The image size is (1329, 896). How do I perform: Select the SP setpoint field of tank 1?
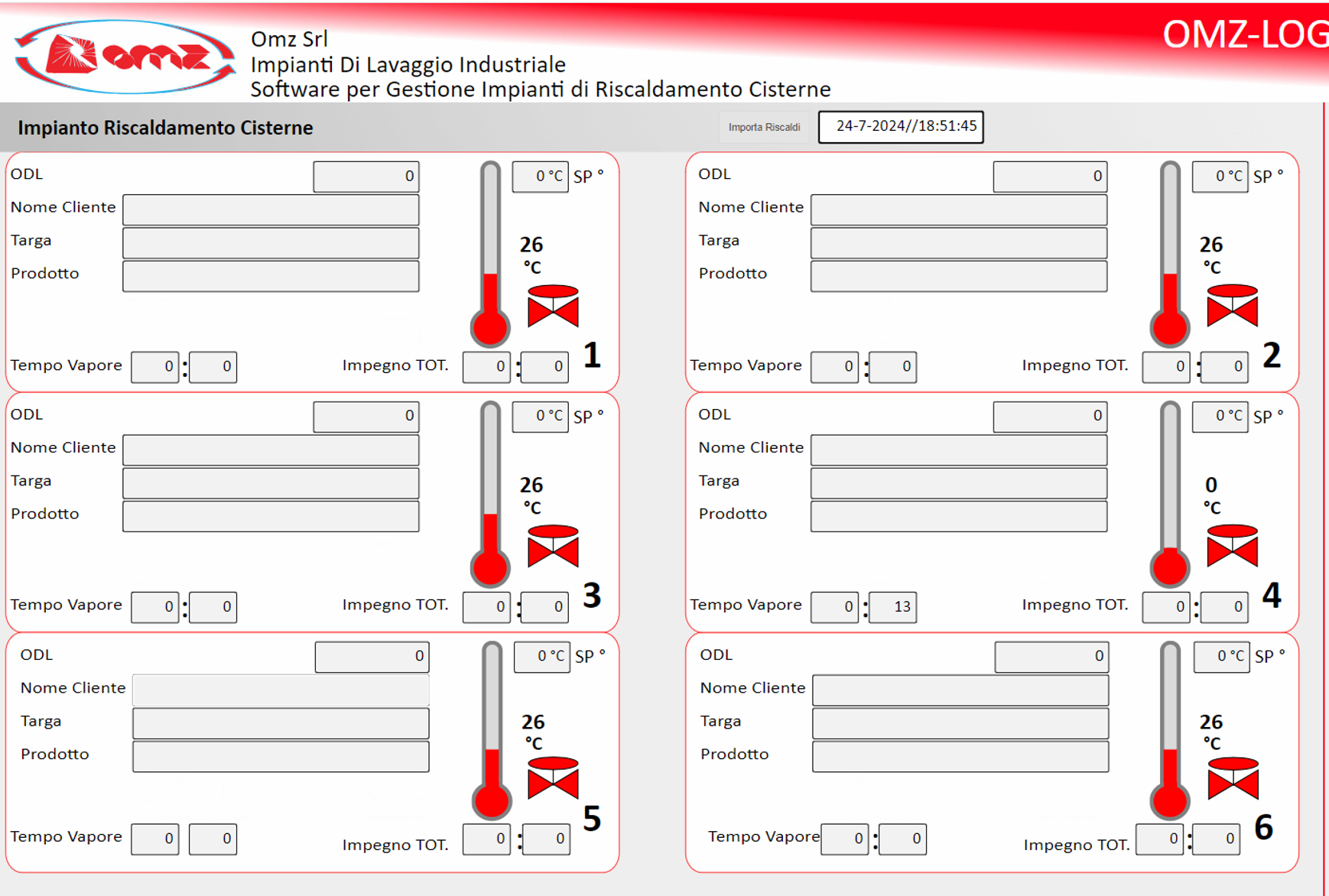(540, 177)
